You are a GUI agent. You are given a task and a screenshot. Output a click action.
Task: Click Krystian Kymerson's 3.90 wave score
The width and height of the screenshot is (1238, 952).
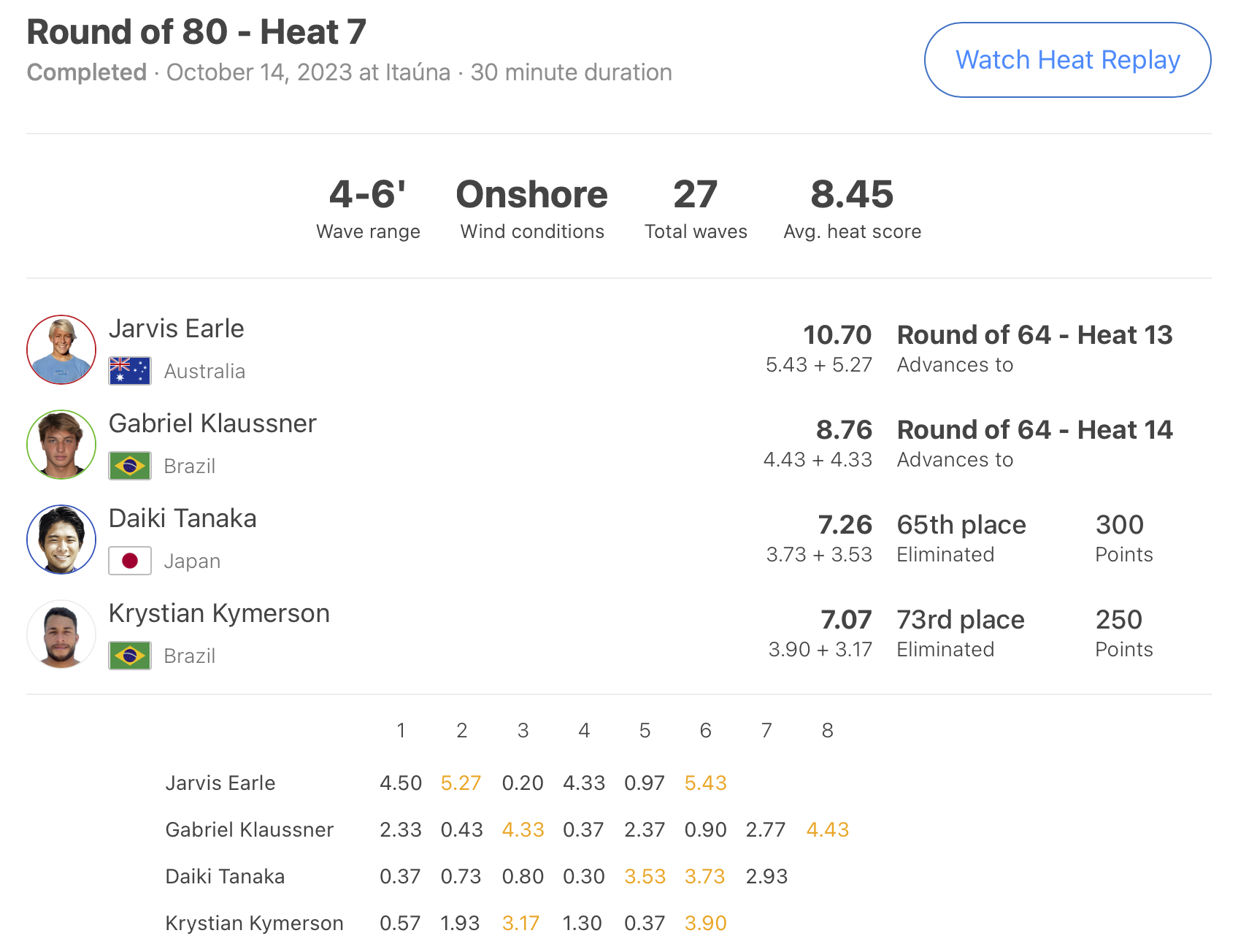(705, 923)
